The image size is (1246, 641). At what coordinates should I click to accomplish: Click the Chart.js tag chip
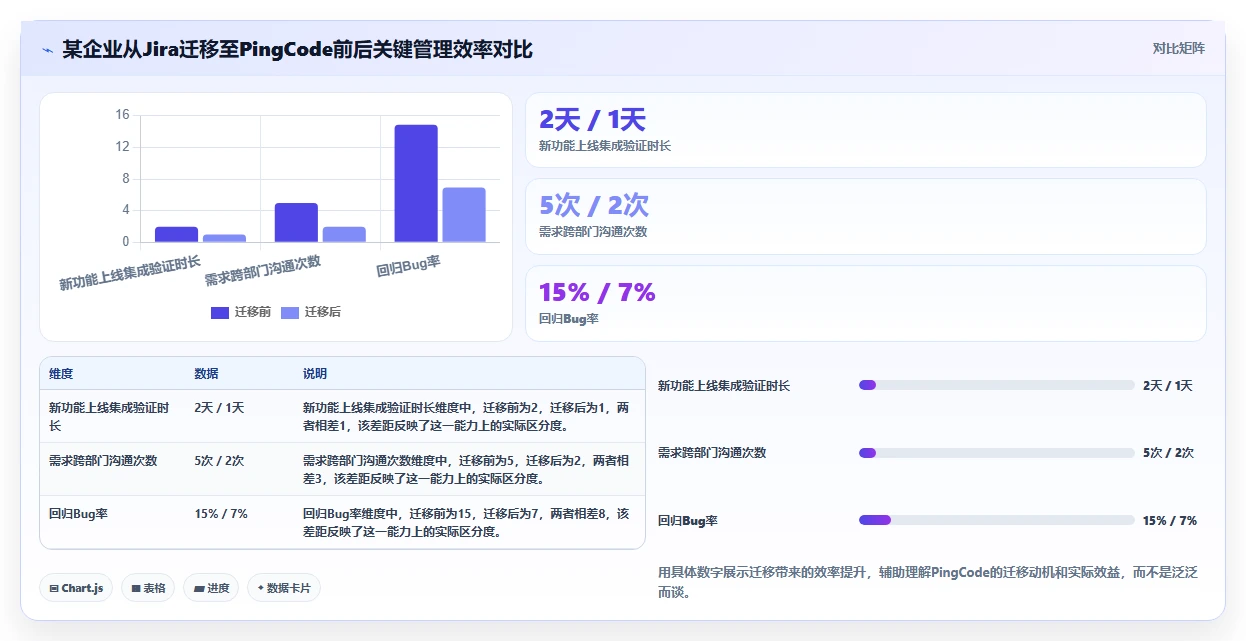(76, 588)
